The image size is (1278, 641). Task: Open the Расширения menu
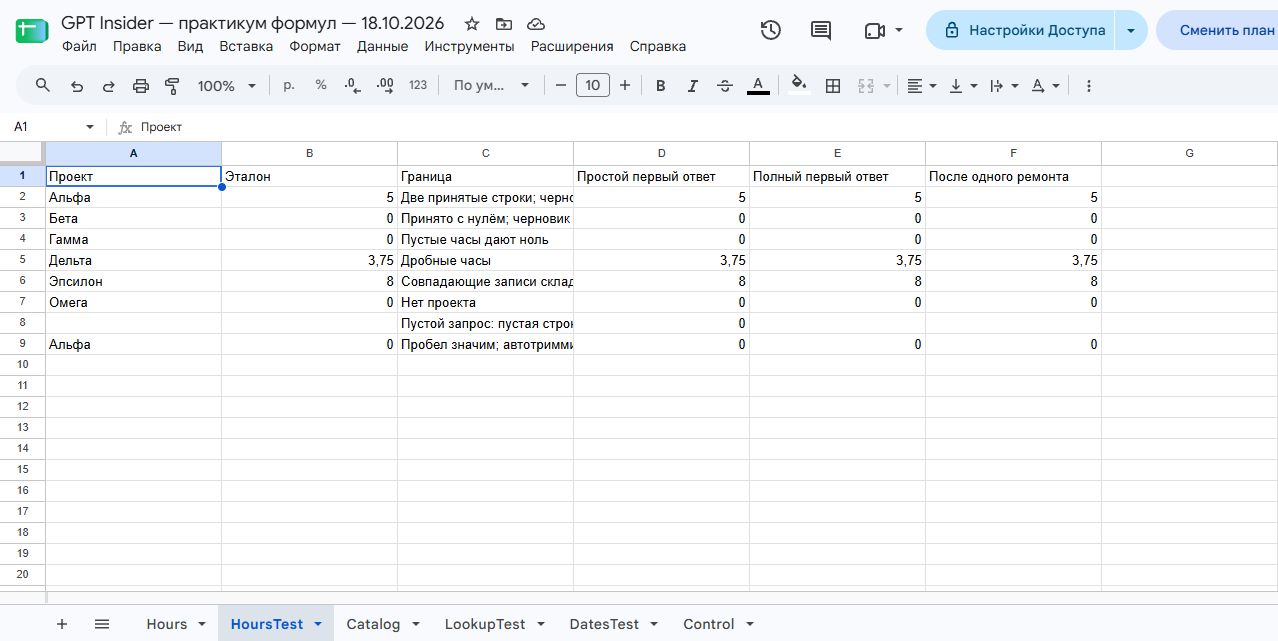pos(572,46)
